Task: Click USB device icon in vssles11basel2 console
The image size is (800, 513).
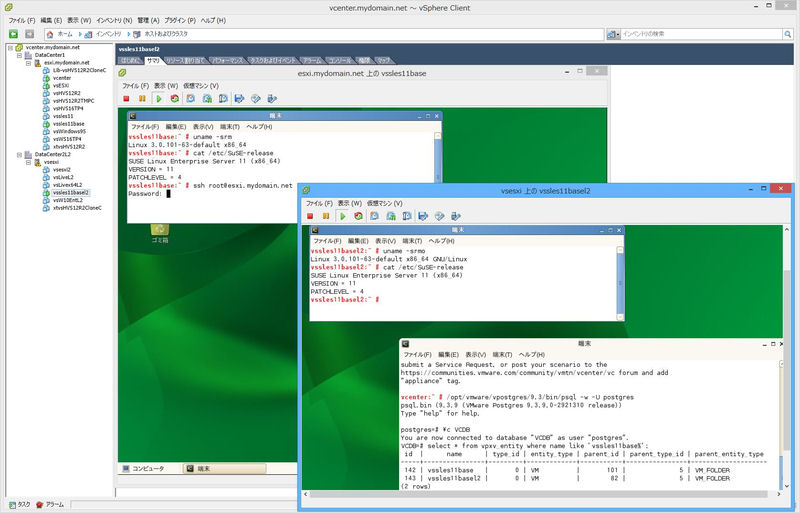Action: pos(456,216)
